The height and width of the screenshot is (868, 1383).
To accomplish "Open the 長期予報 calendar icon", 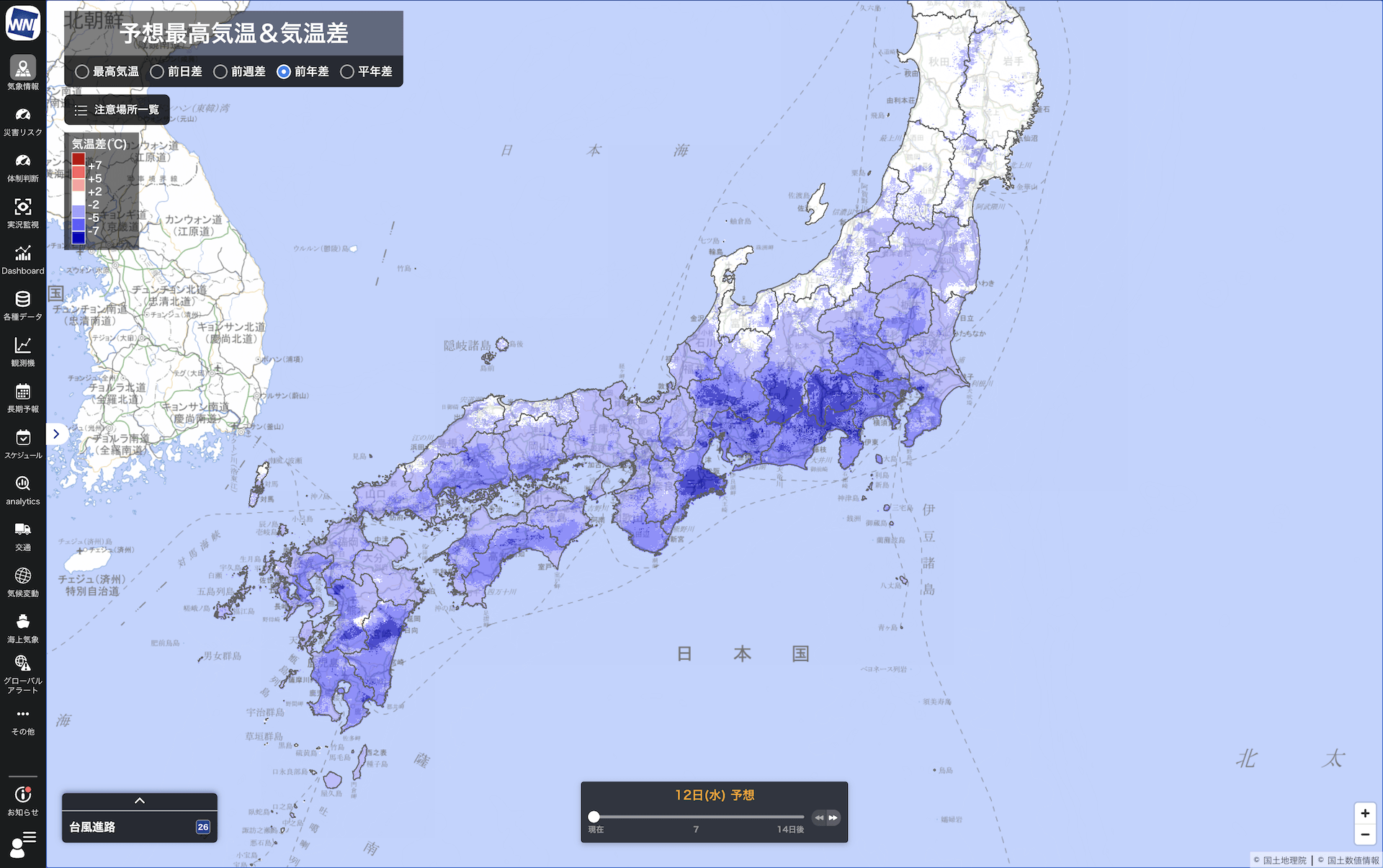I will 23,392.
